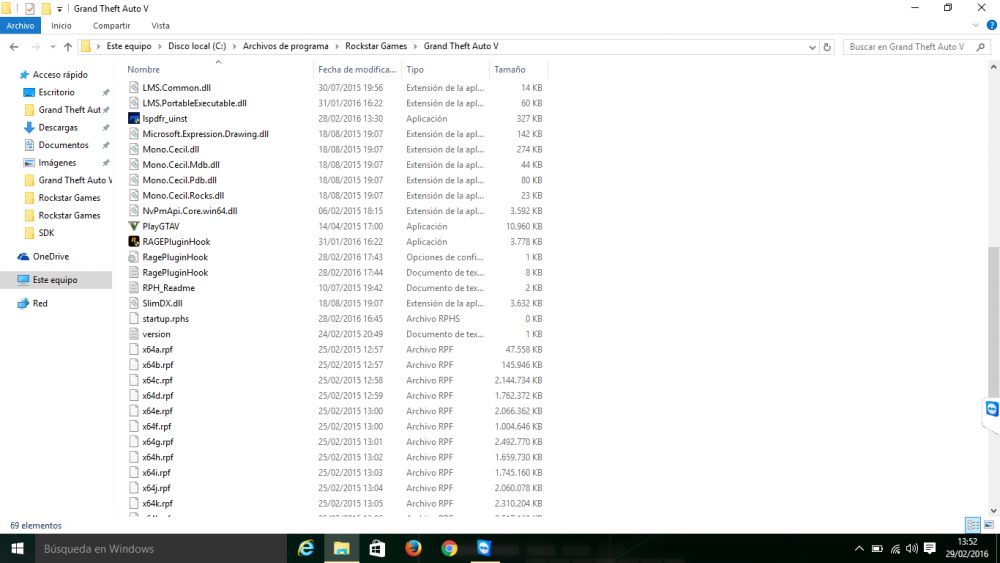
Task: Select the SlimDX.dll file
Action: (x=162, y=303)
